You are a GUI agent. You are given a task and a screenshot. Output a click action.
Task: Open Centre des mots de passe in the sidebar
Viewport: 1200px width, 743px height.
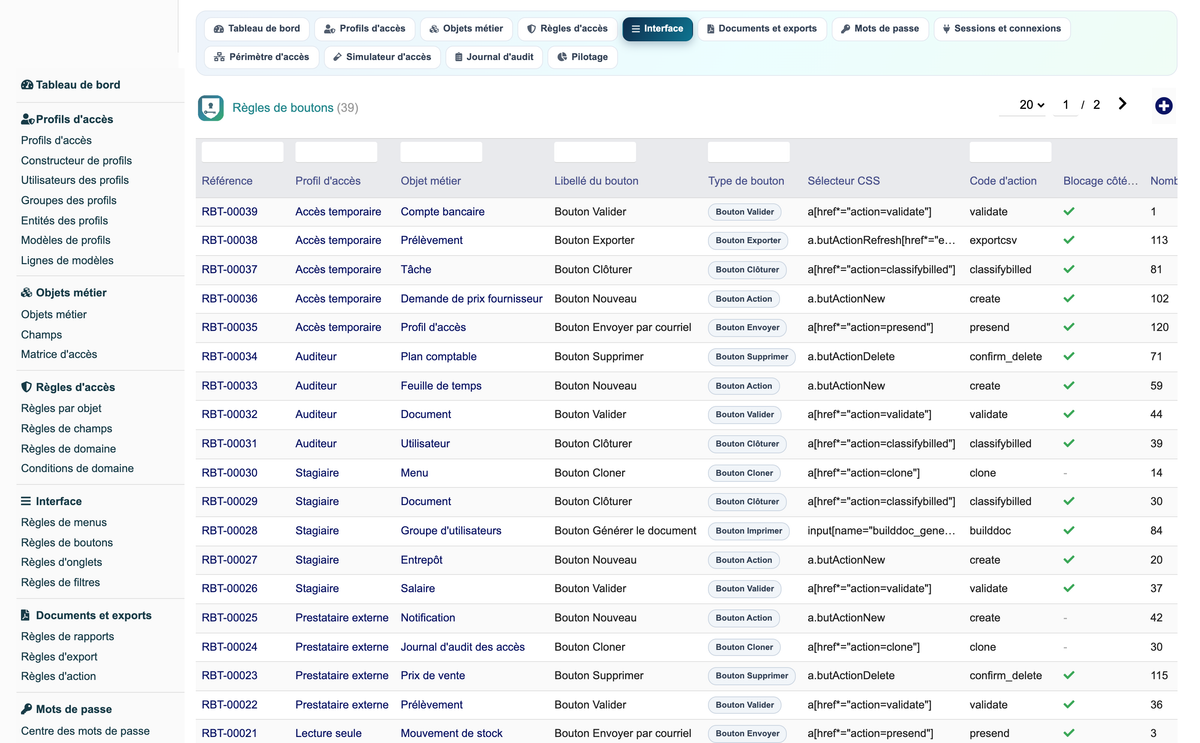85,731
